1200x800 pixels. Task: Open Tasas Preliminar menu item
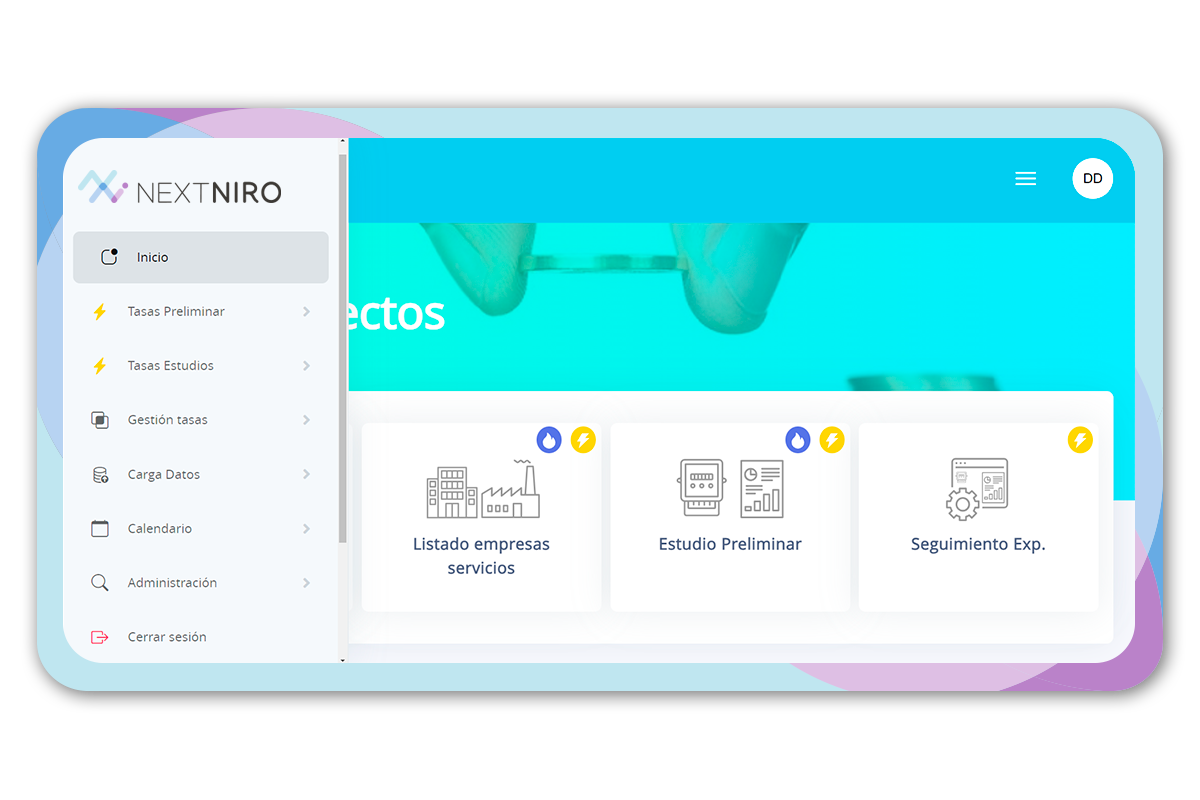click(200, 312)
